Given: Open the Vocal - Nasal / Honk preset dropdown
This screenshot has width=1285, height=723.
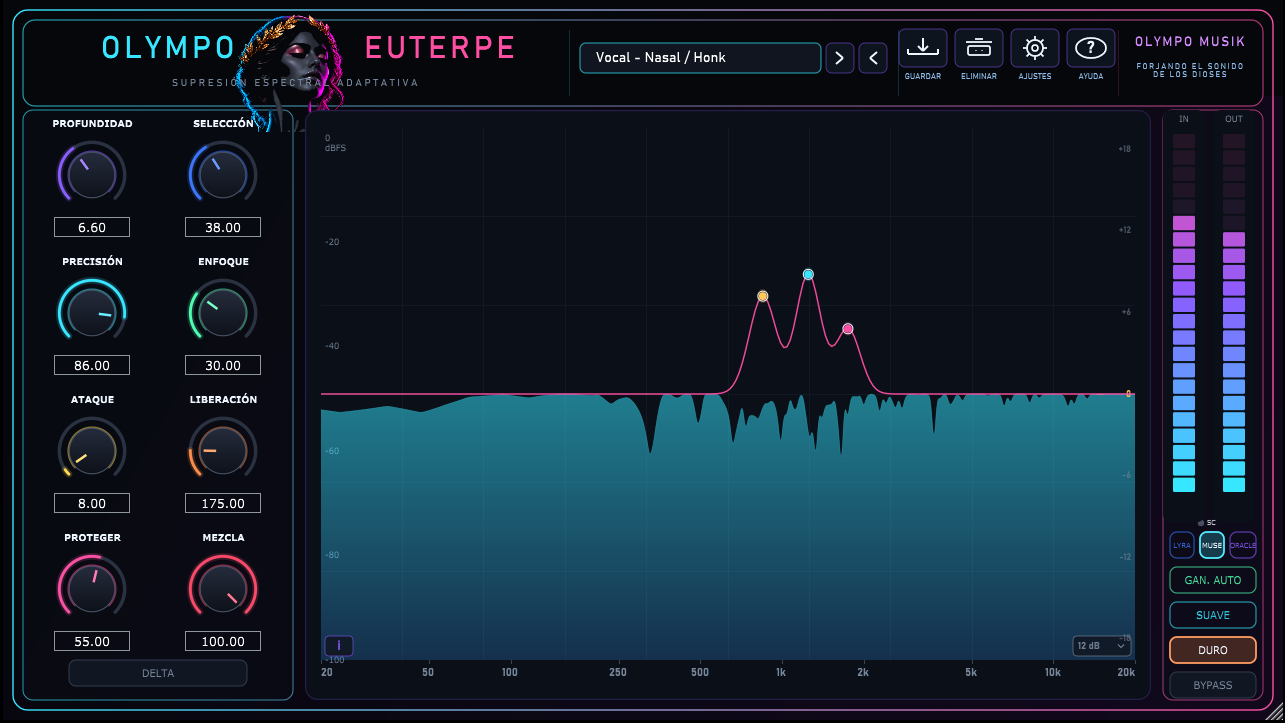Looking at the screenshot, I should (x=700, y=58).
